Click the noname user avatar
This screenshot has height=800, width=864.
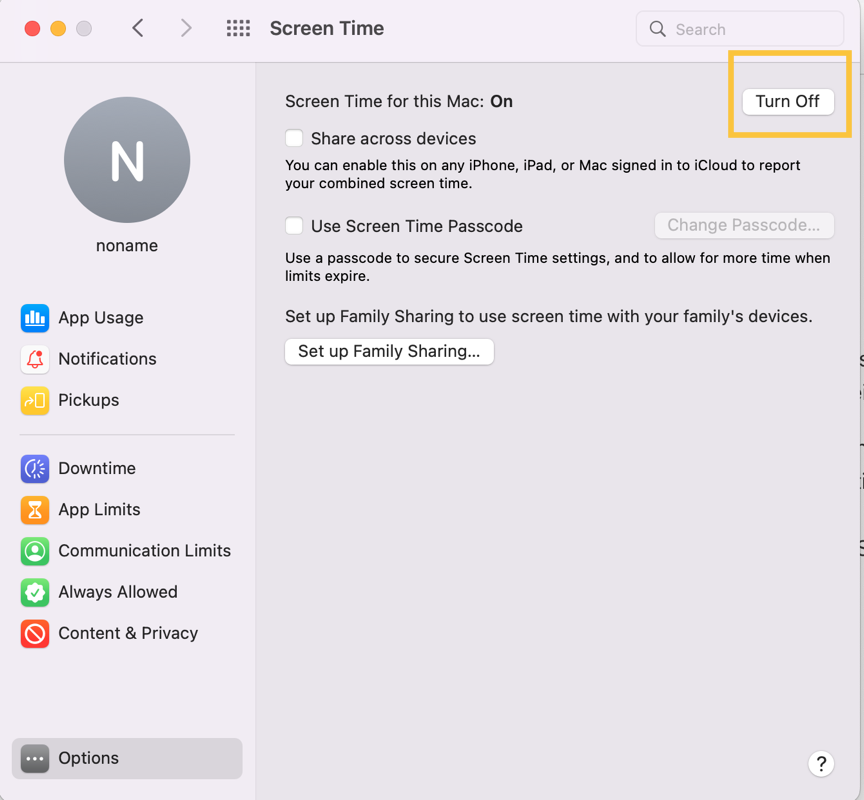tap(127, 160)
